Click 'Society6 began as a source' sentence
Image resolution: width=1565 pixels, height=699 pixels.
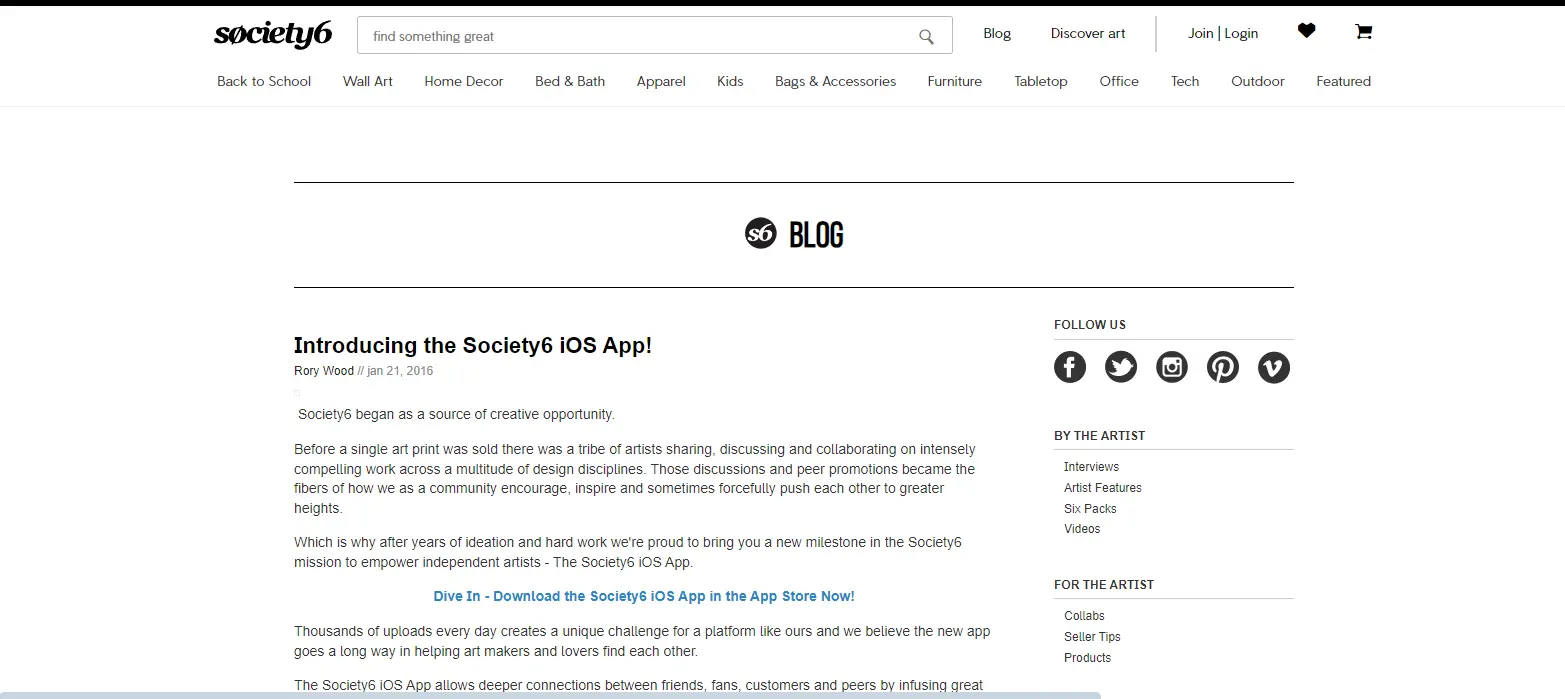(x=456, y=414)
